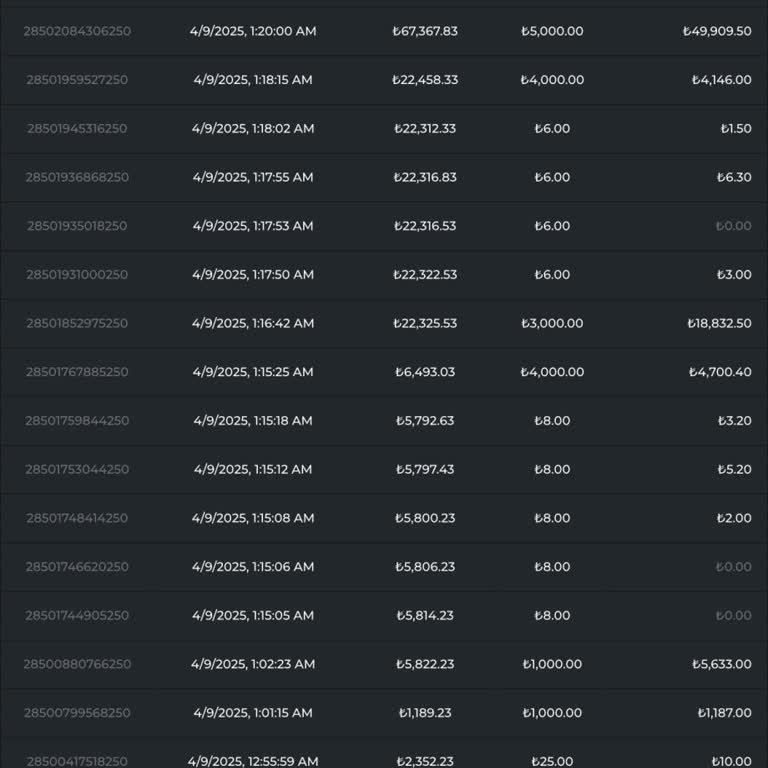
Task: Click transaction ID 28501945316250
Action: [x=77, y=128]
